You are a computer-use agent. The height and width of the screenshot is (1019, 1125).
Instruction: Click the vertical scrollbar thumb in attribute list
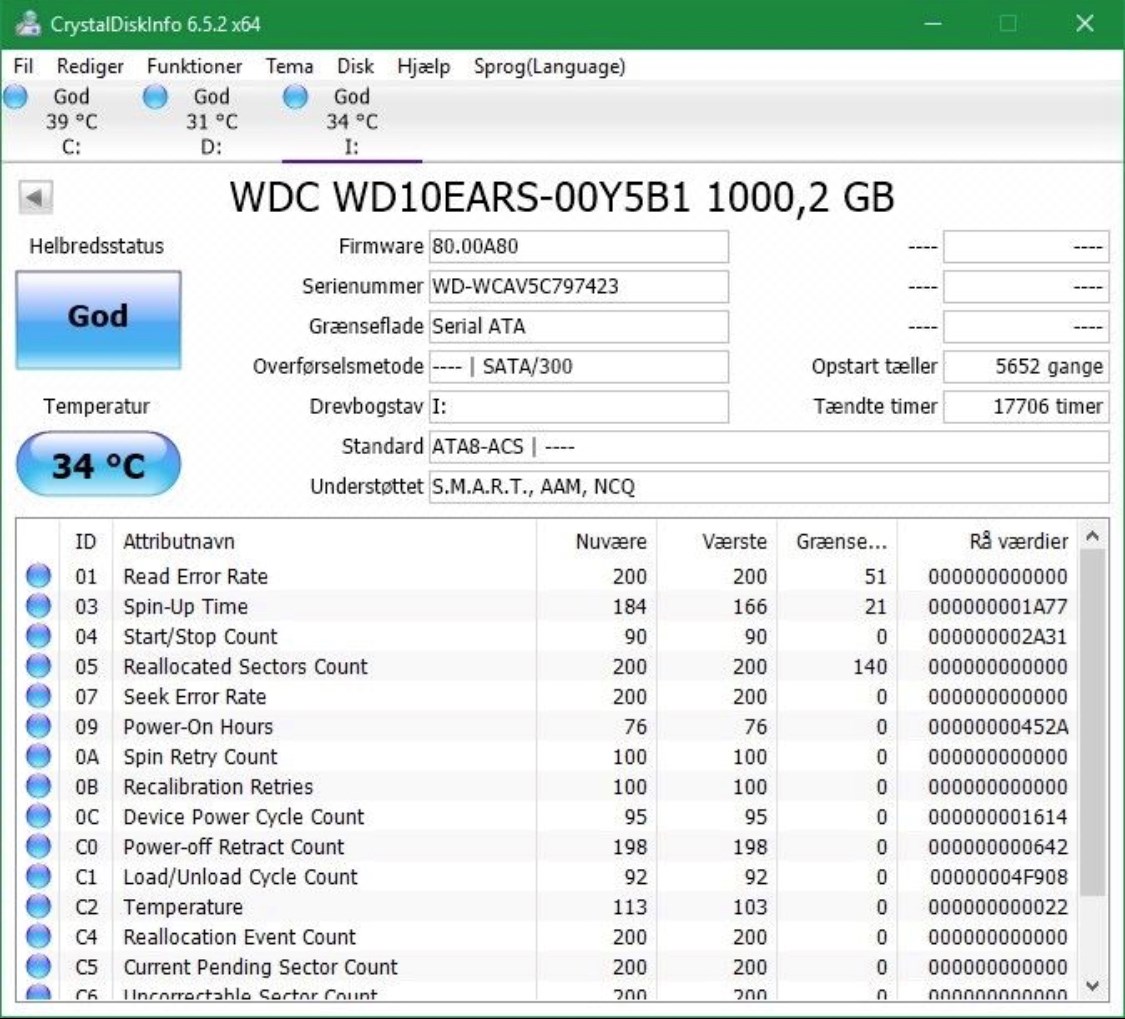[x=1092, y=723]
